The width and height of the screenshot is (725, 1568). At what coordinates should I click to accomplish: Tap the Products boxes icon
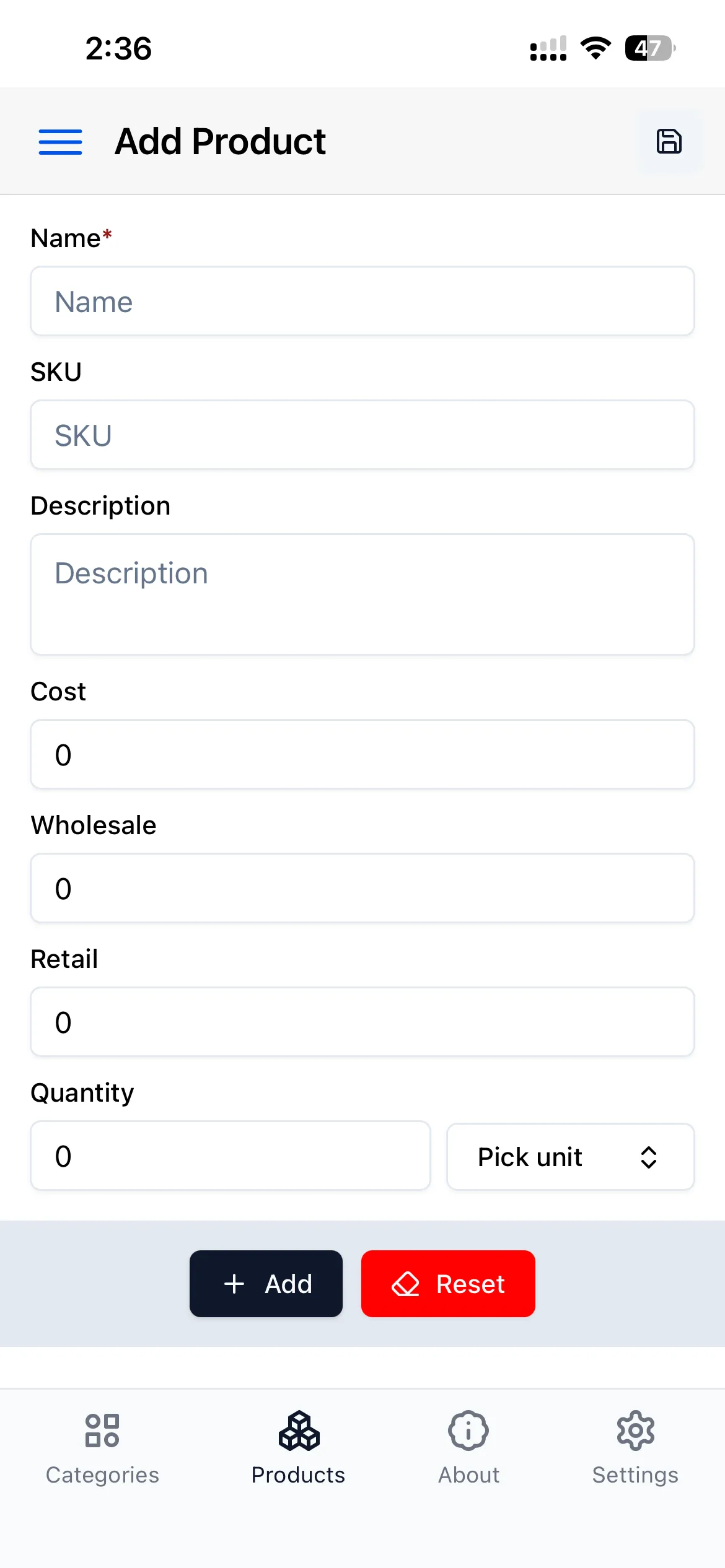point(299,1431)
